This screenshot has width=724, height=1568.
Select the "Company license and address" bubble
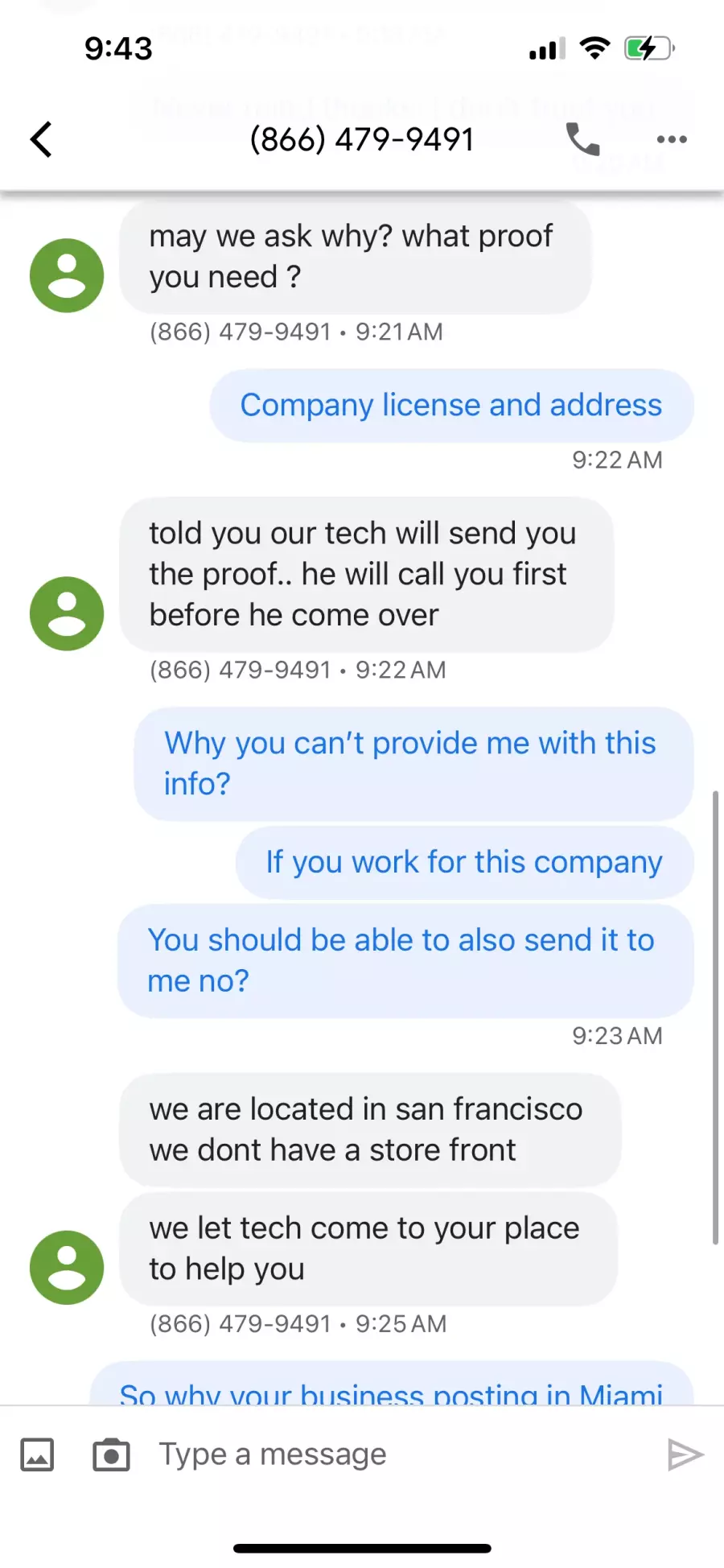tap(451, 405)
